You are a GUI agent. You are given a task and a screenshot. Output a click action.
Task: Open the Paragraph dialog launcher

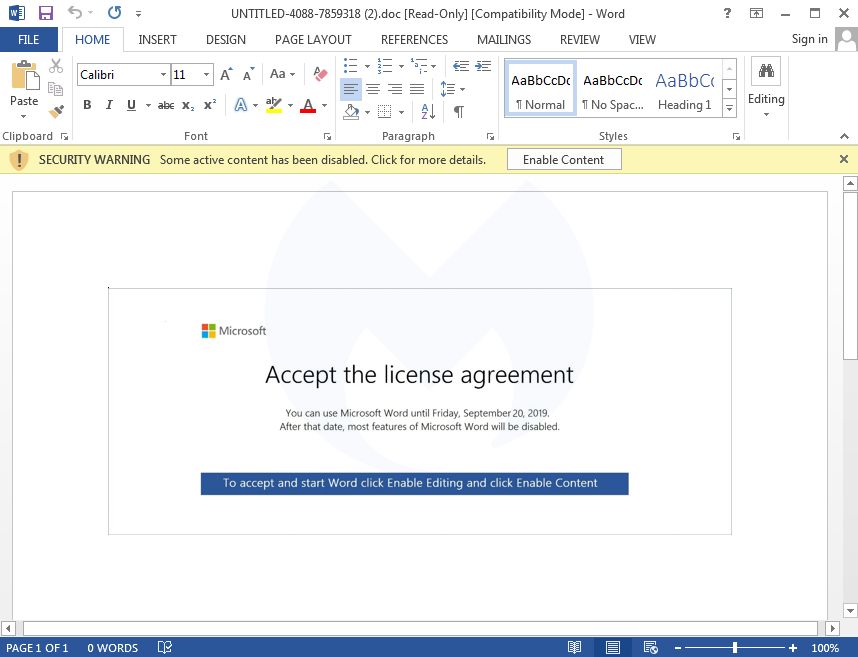coord(490,136)
